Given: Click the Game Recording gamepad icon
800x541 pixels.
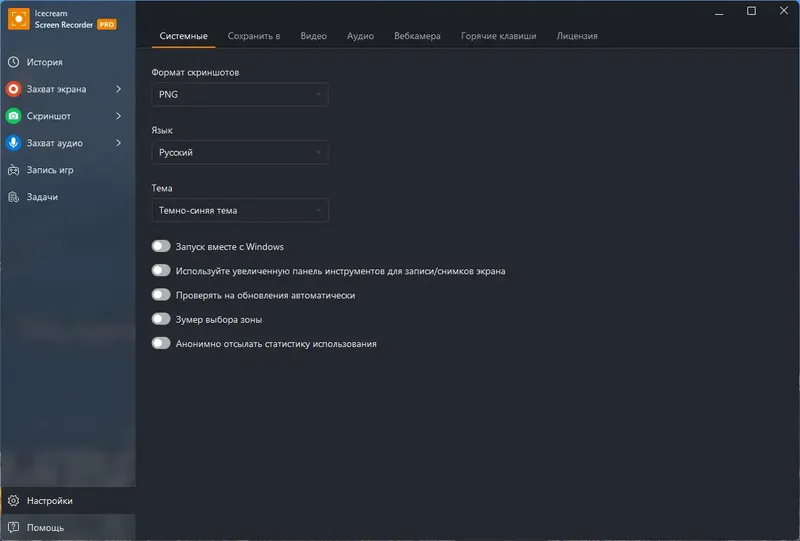Looking at the screenshot, I should [14, 170].
